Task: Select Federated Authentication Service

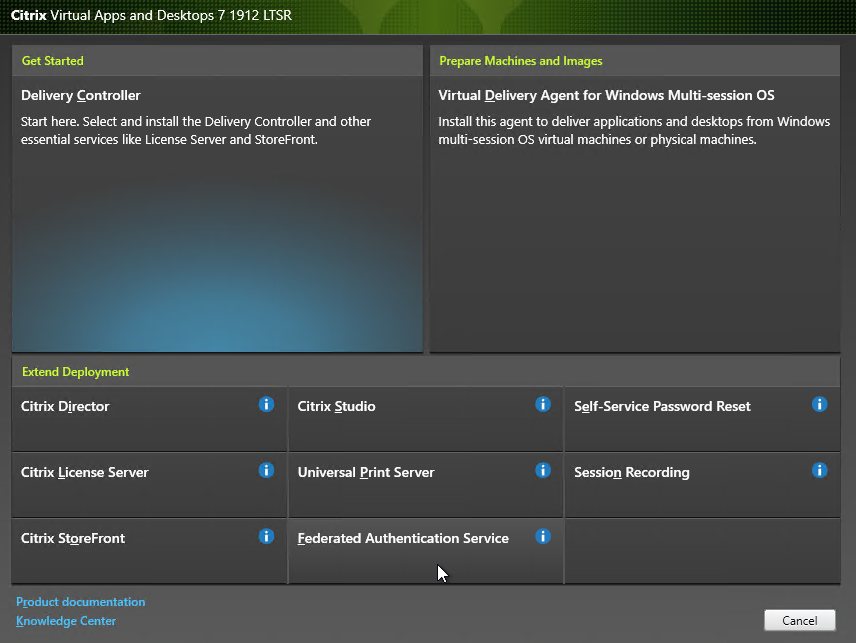Action: (403, 539)
